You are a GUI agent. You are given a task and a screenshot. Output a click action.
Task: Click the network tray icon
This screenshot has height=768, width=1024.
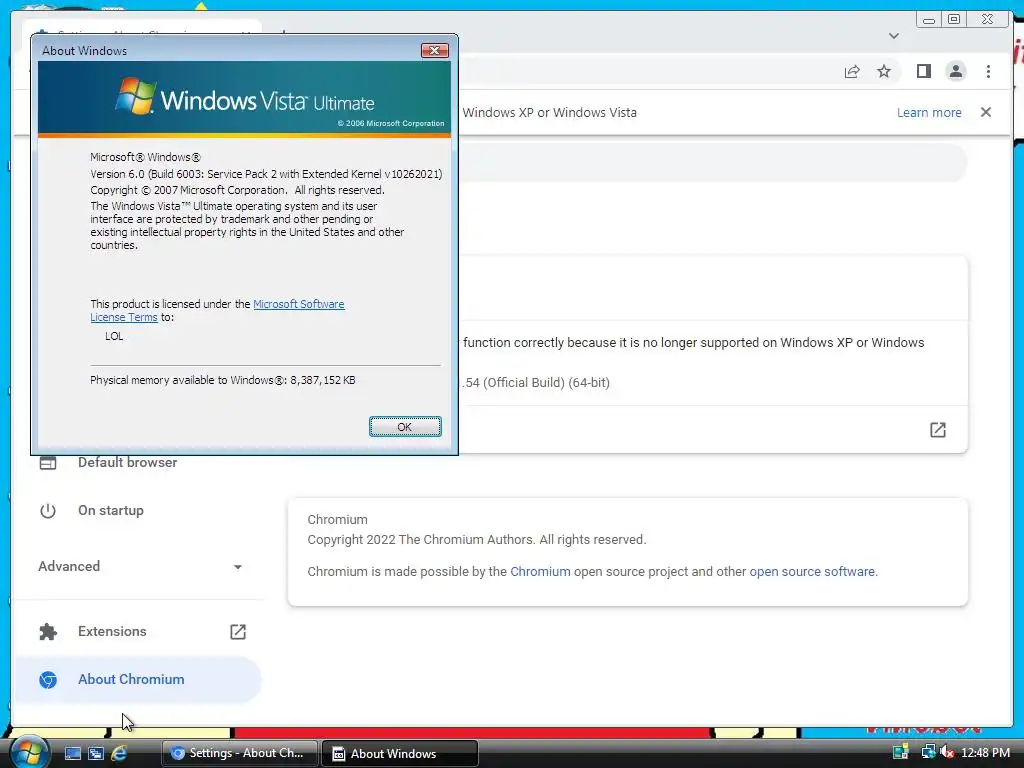[927, 752]
